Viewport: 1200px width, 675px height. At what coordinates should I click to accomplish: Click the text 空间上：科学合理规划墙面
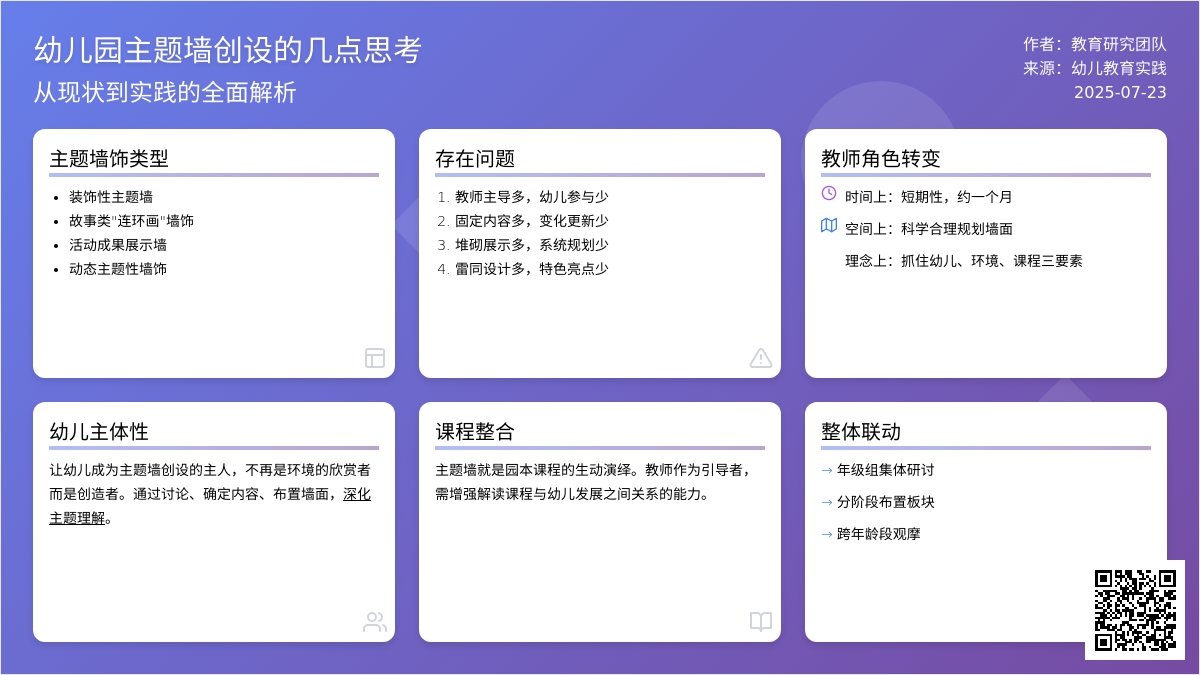tap(929, 229)
